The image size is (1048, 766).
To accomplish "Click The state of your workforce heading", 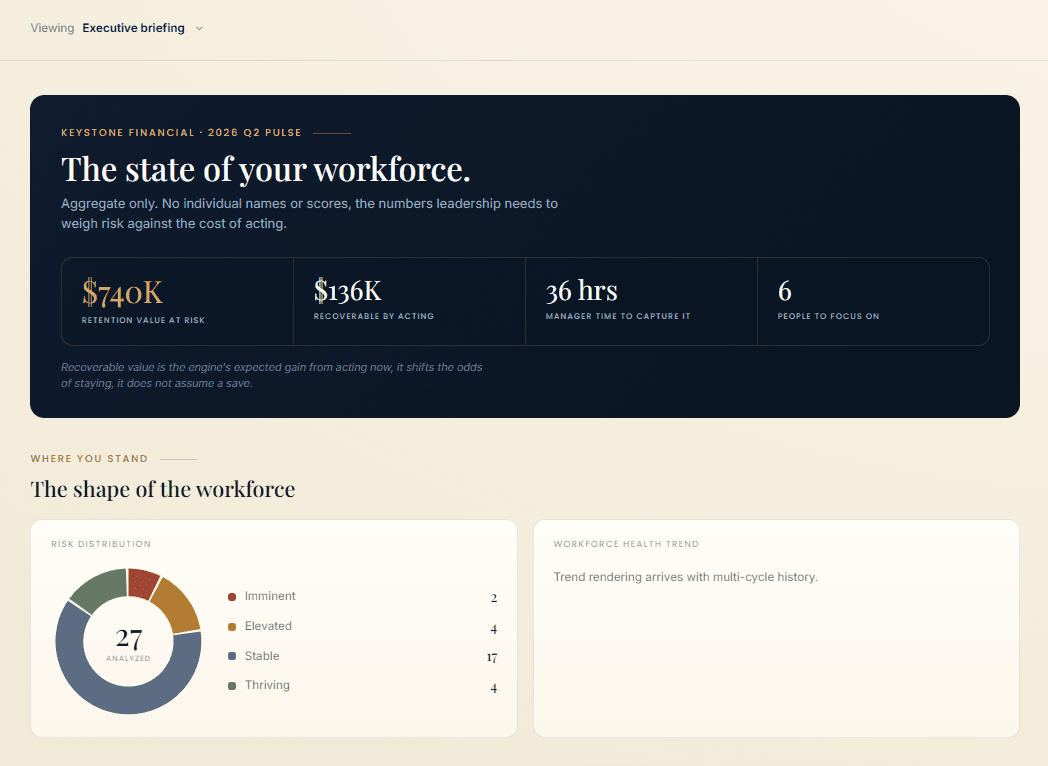I will 265,169.
